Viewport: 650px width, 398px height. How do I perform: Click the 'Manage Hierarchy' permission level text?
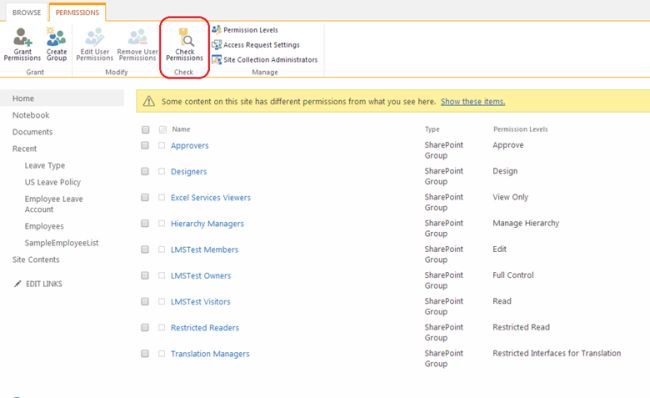[526, 223]
